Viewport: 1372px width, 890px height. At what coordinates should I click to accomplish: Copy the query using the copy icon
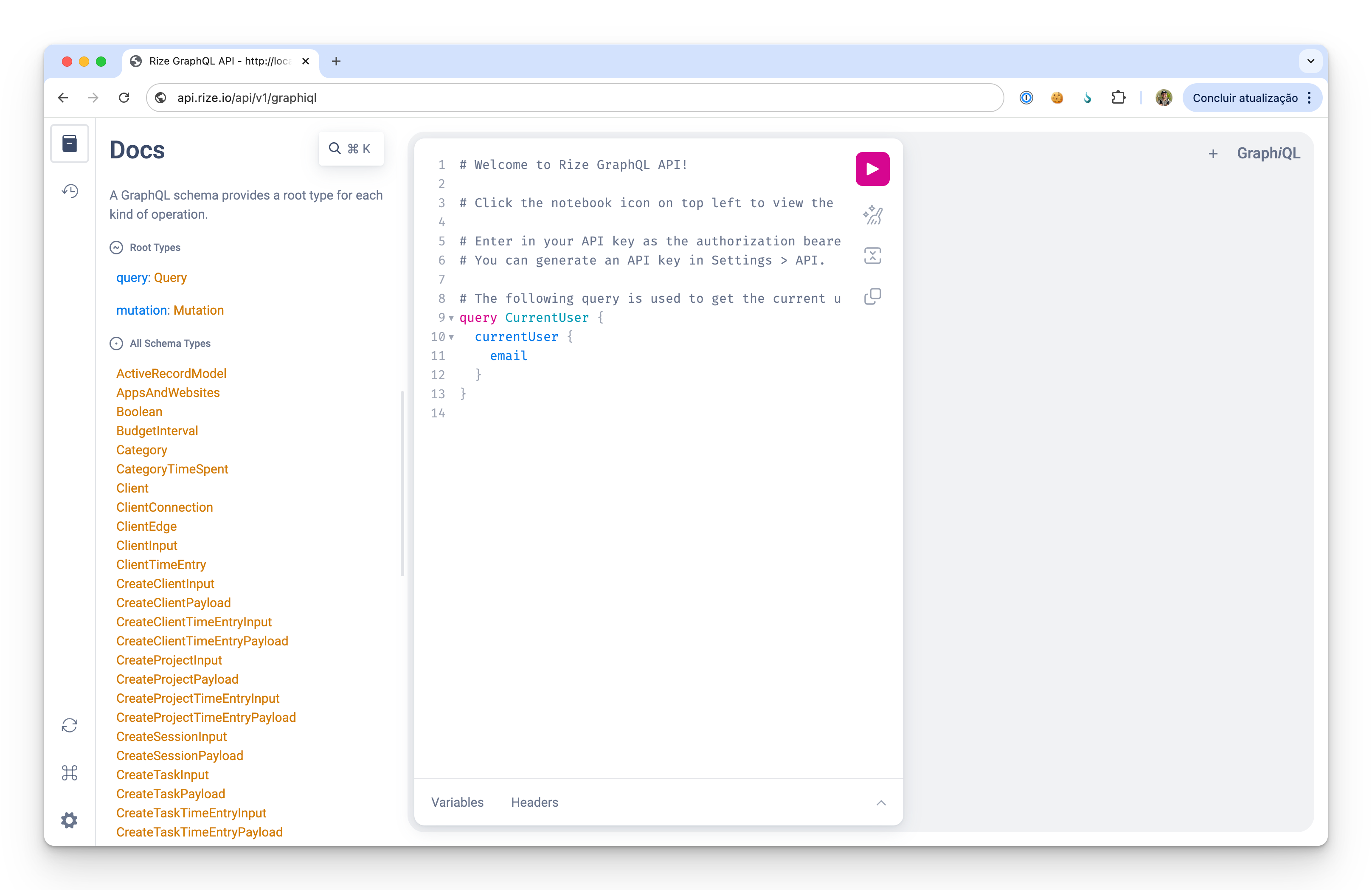[872, 296]
